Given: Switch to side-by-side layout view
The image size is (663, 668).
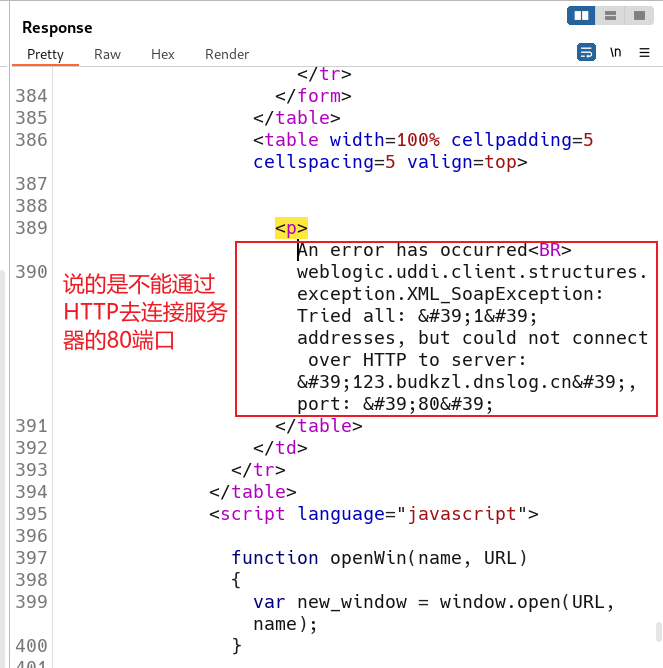Looking at the screenshot, I should [581, 16].
